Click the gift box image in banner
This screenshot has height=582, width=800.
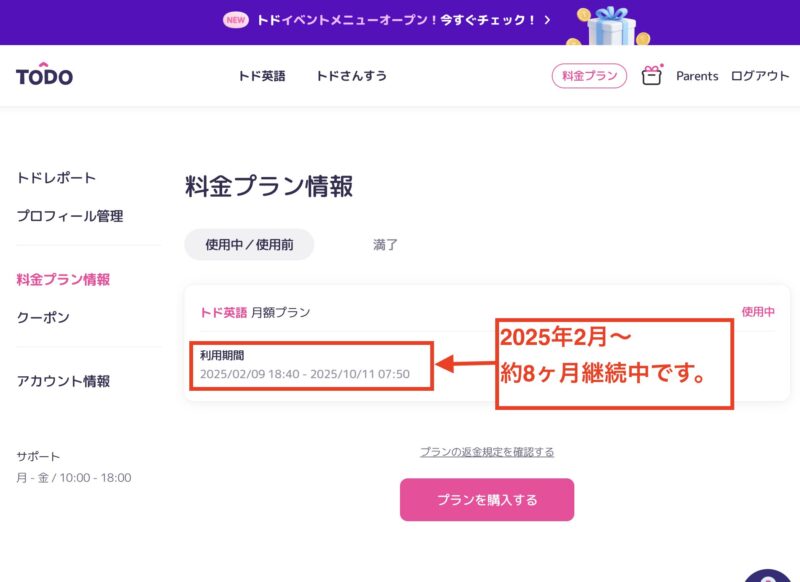click(610, 25)
